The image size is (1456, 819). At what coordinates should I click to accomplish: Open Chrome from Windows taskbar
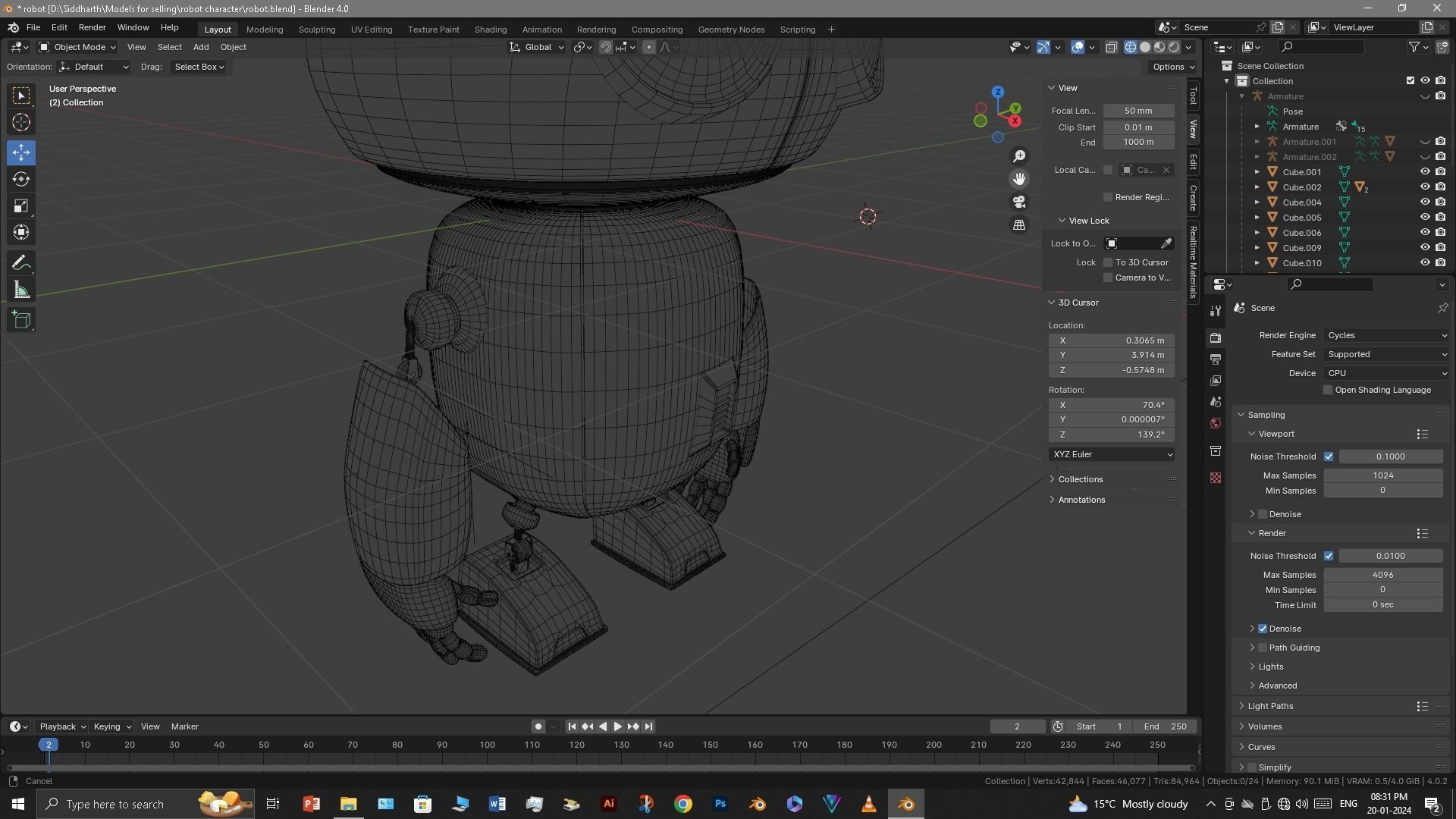(683, 804)
